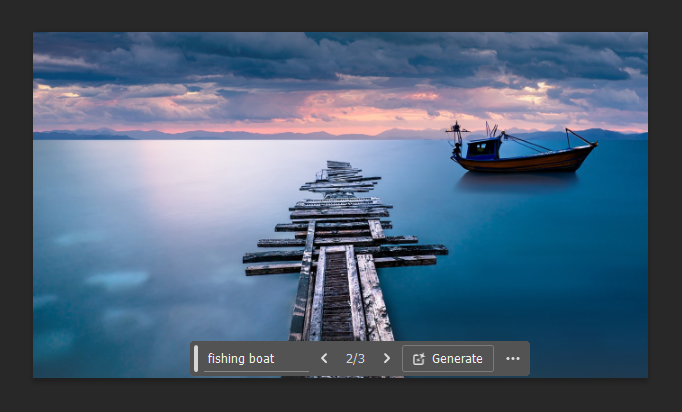Click the 2/3 variation counter
The width and height of the screenshot is (682, 412).
[x=355, y=359]
